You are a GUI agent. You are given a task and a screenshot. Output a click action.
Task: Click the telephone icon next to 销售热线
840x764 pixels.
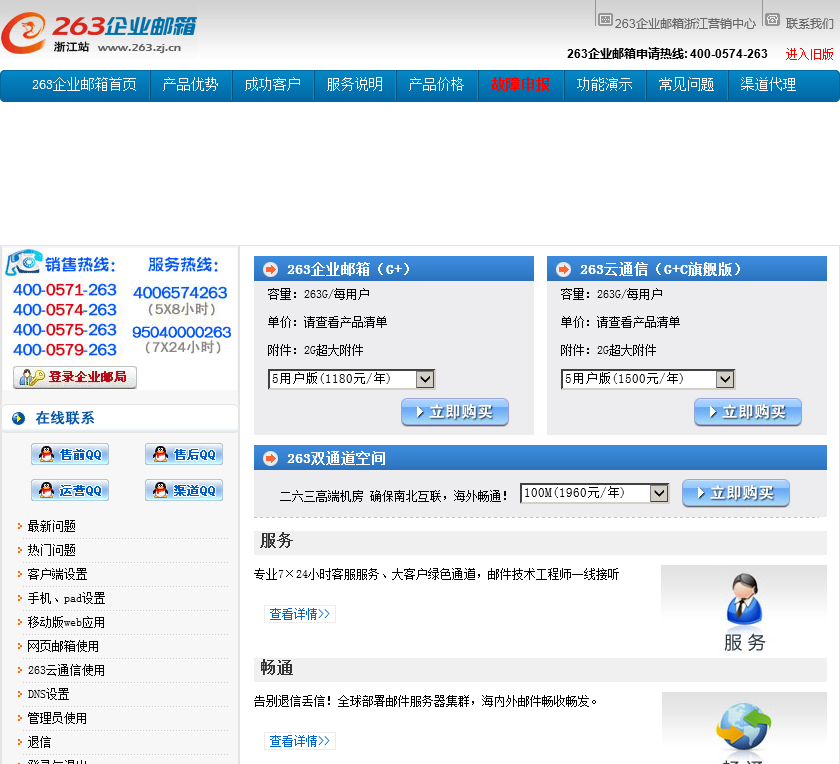point(24,263)
